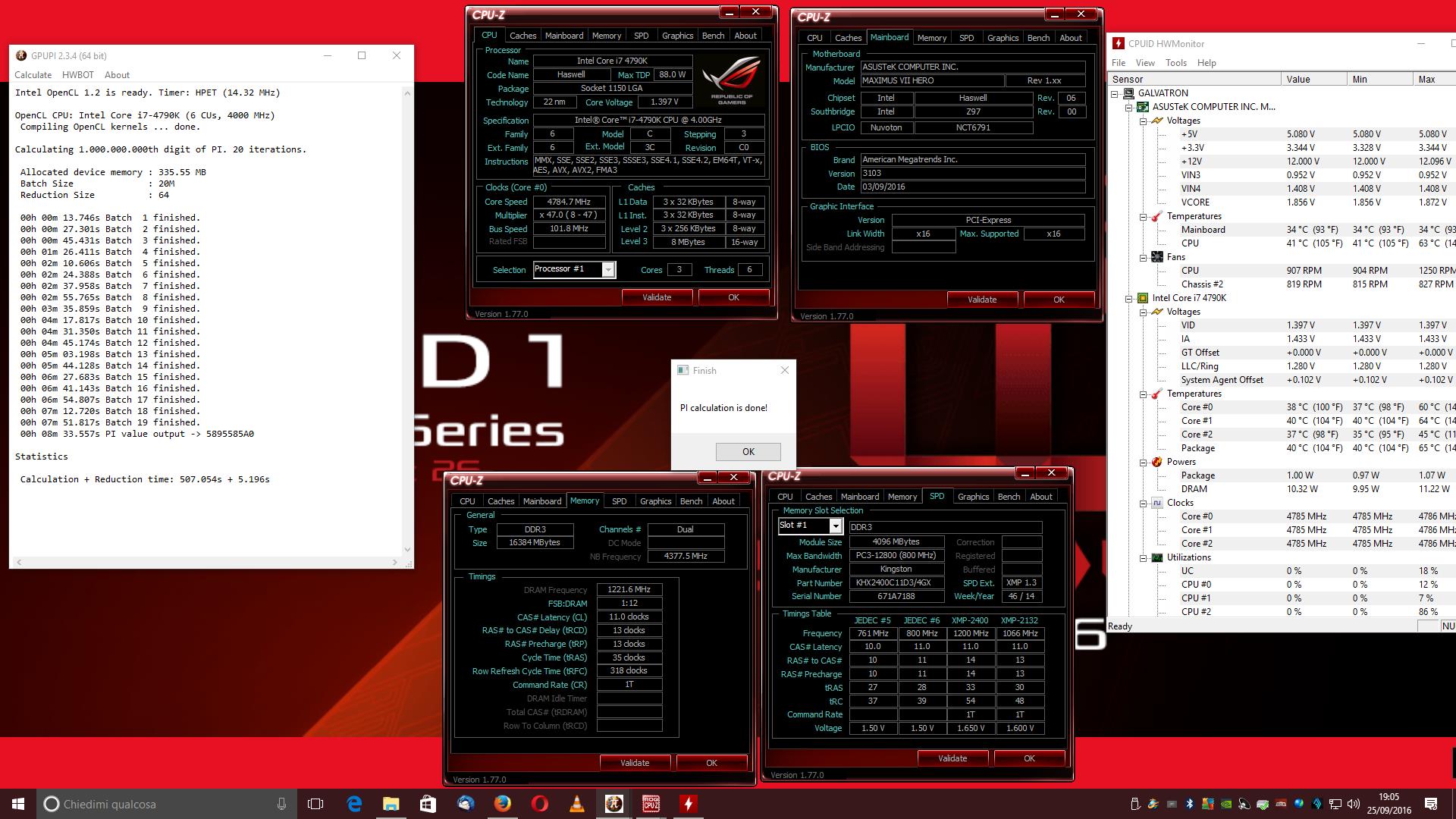Screen dimensions: 1456x819
Task: Open File Explorer from taskbar
Action: click(391, 804)
